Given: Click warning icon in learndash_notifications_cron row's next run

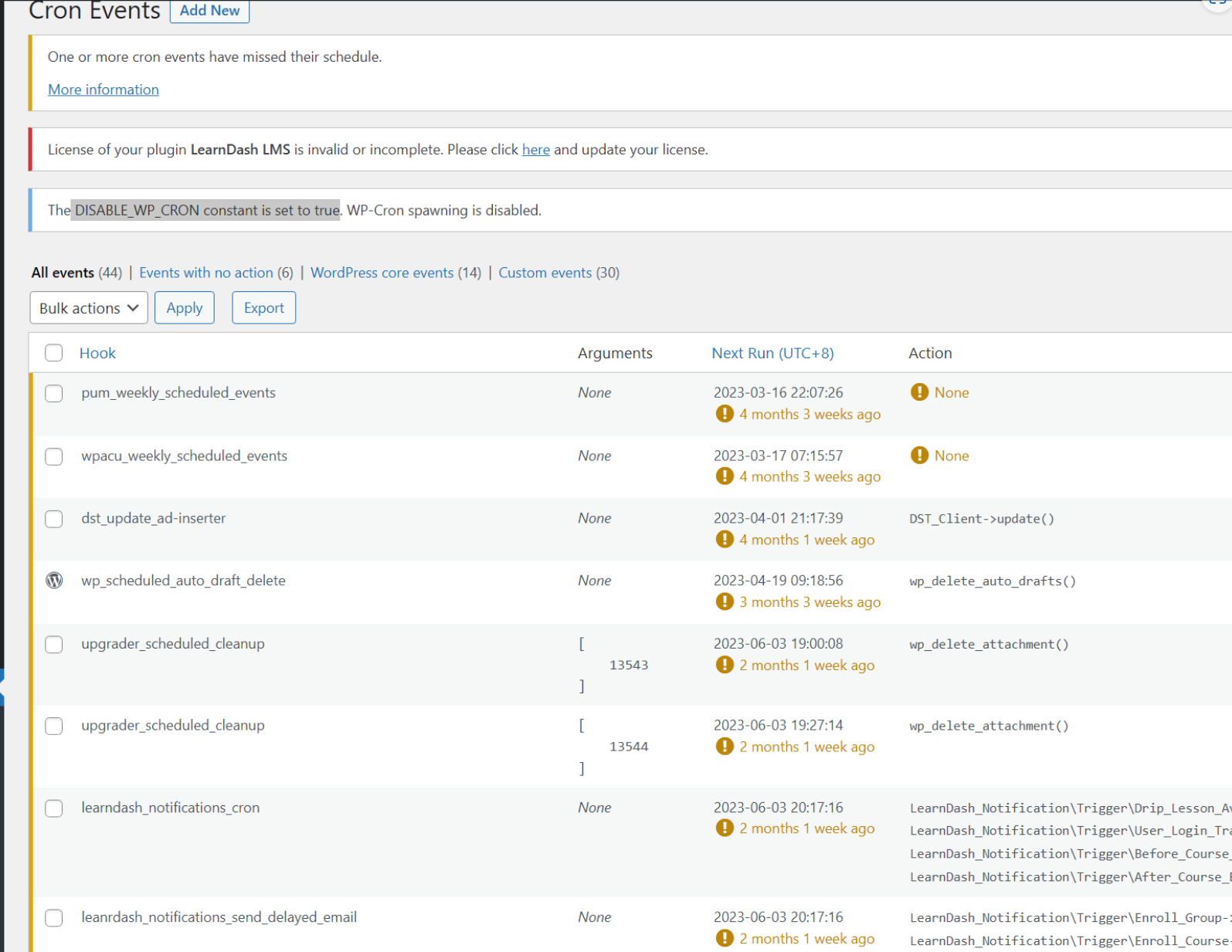Looking at the screenshot, I should (725, 828).
